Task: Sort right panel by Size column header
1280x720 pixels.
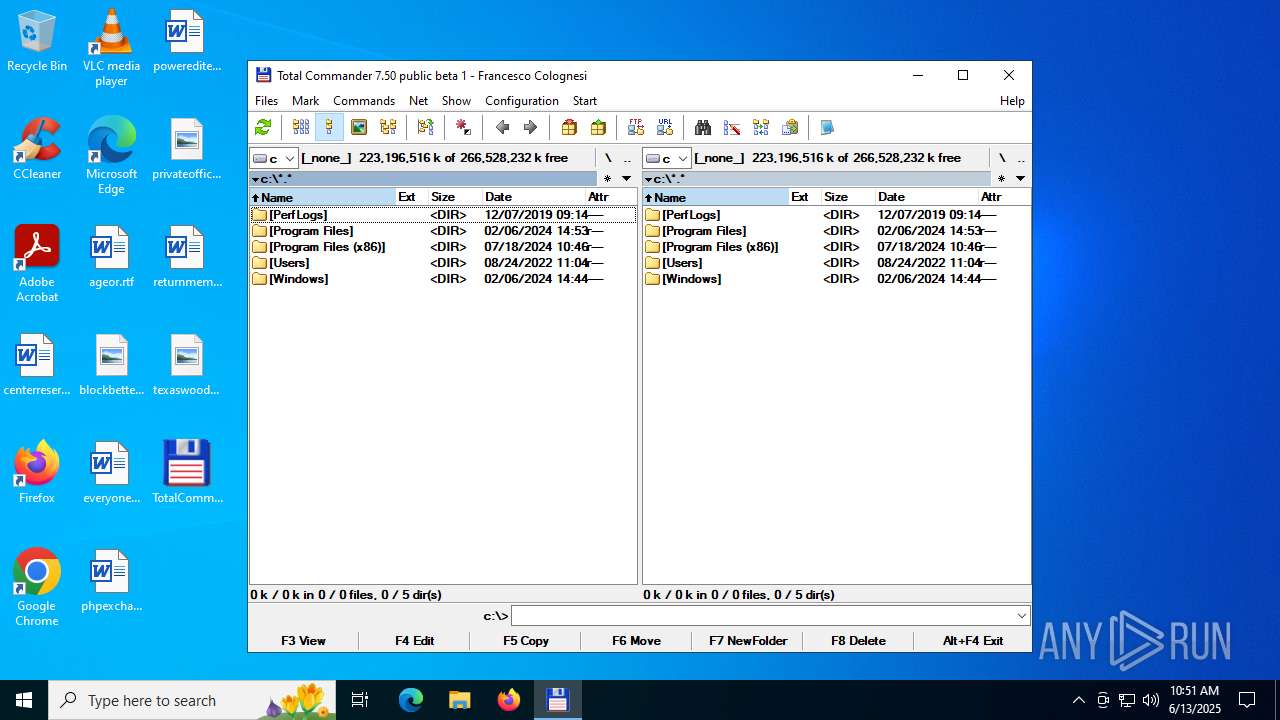Action: point(847,197)
